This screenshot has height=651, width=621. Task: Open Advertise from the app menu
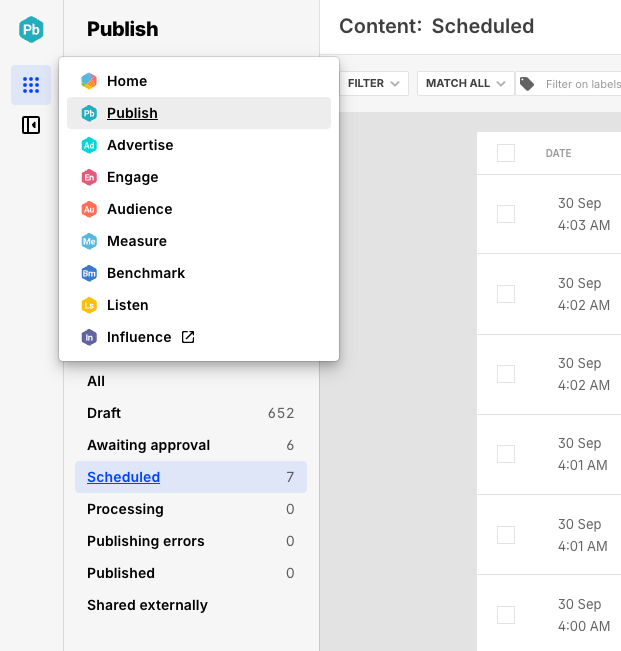(199, 145)
